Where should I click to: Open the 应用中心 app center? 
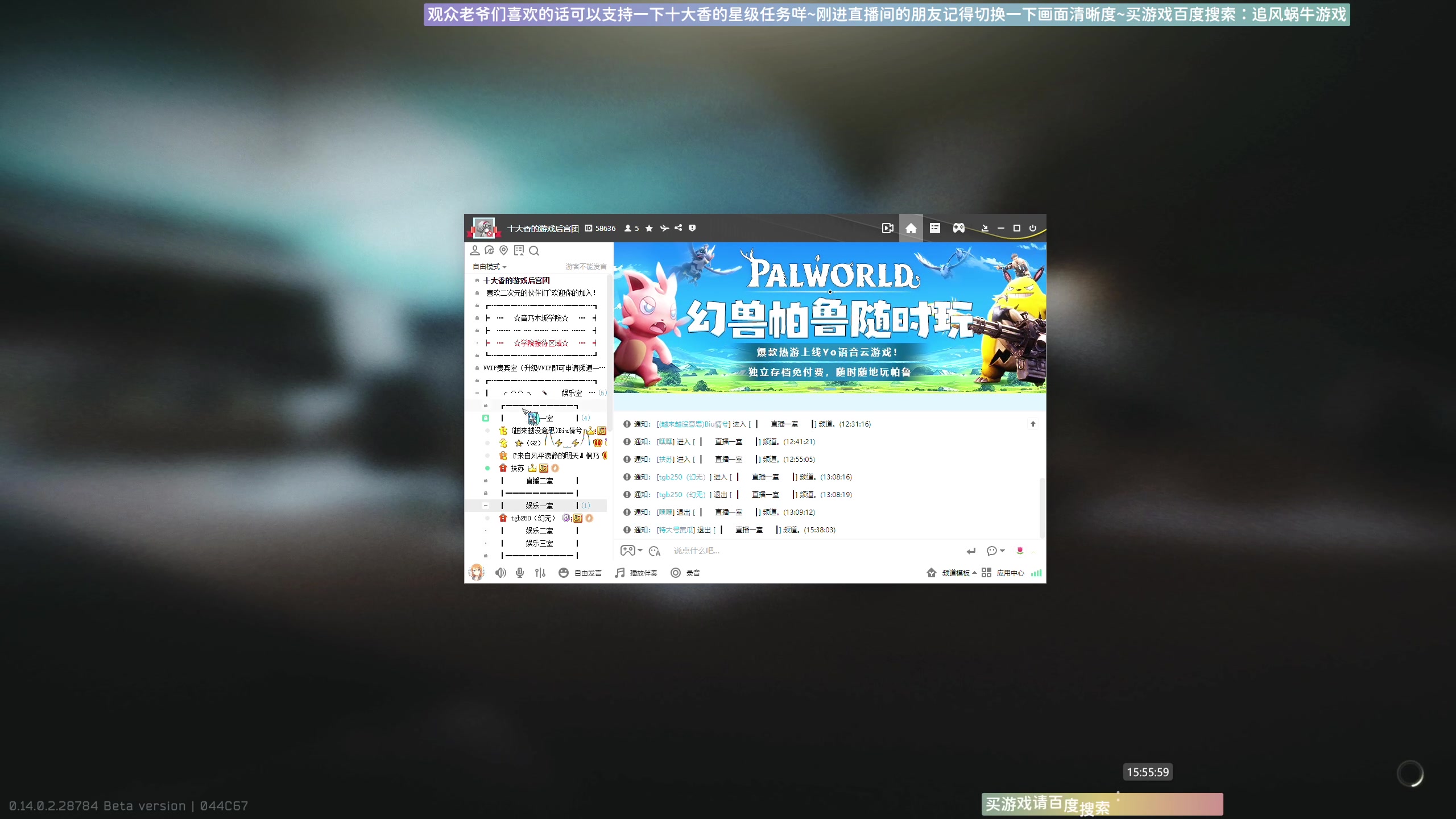tap(1003, 573)
